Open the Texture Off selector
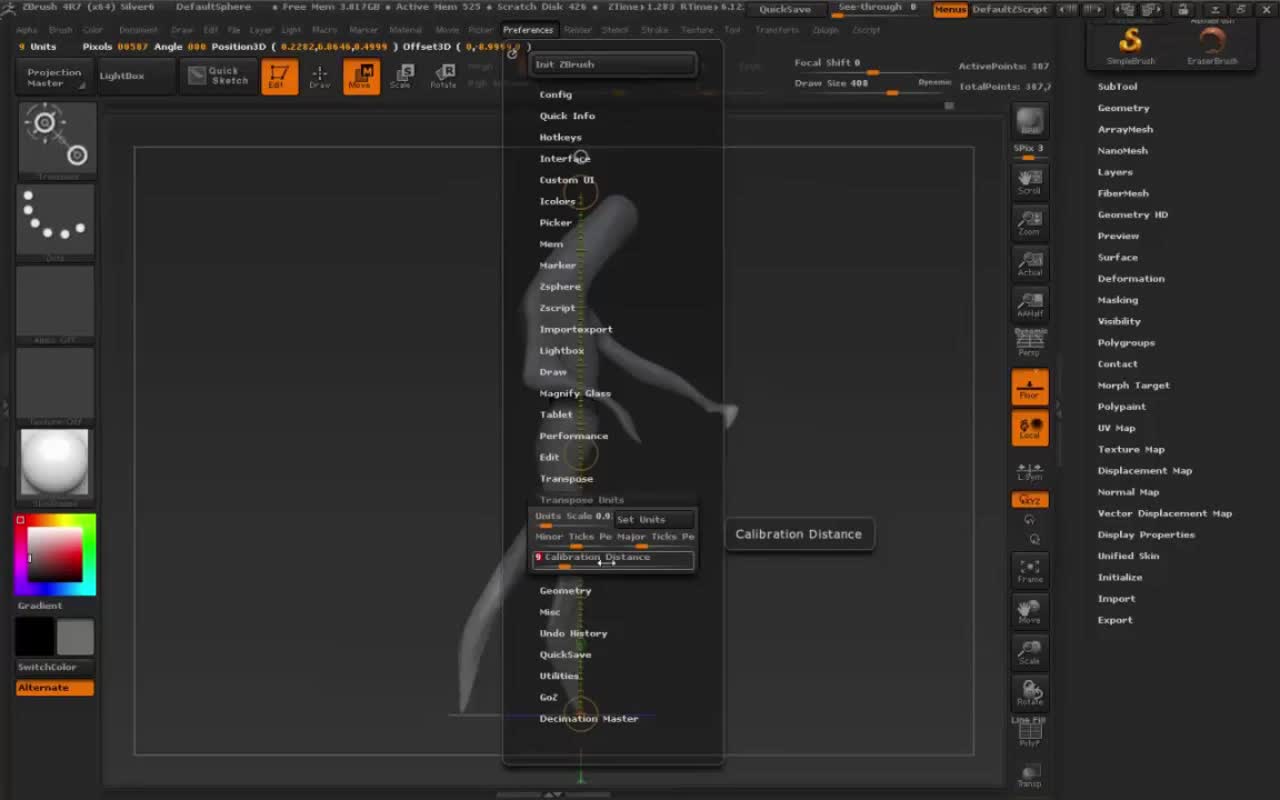Viewport: 1280px width, 800px height. tap(57, 386)
